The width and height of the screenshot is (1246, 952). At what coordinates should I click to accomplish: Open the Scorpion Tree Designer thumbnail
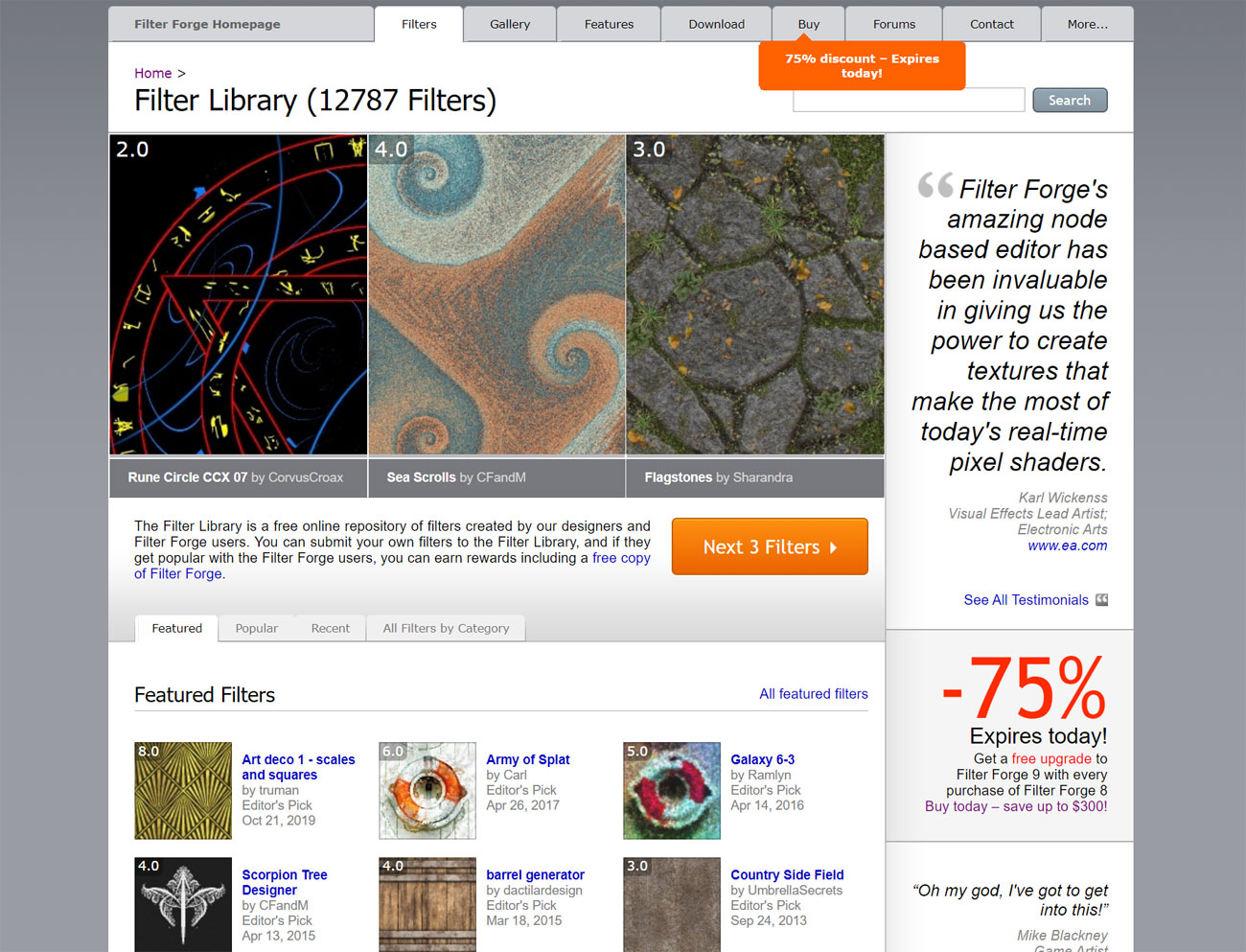pos(183,904)
